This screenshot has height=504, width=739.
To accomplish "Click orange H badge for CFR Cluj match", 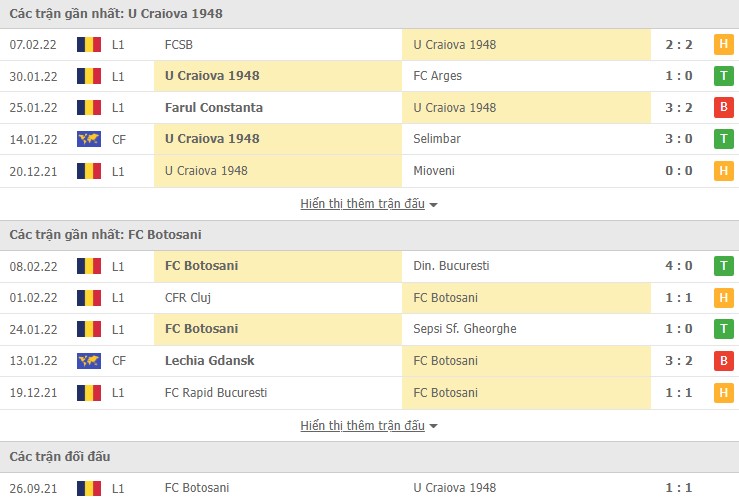I will [723, 297].
